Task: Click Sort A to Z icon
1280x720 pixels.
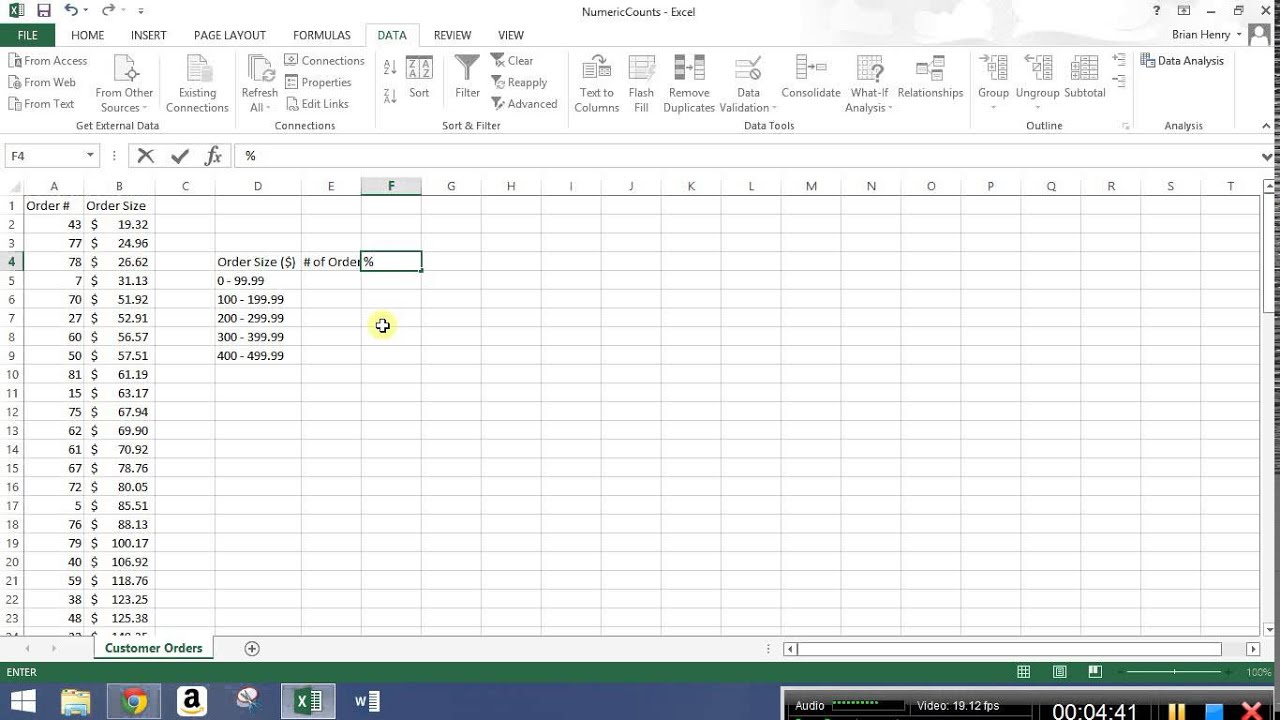Action: point(390,67)
